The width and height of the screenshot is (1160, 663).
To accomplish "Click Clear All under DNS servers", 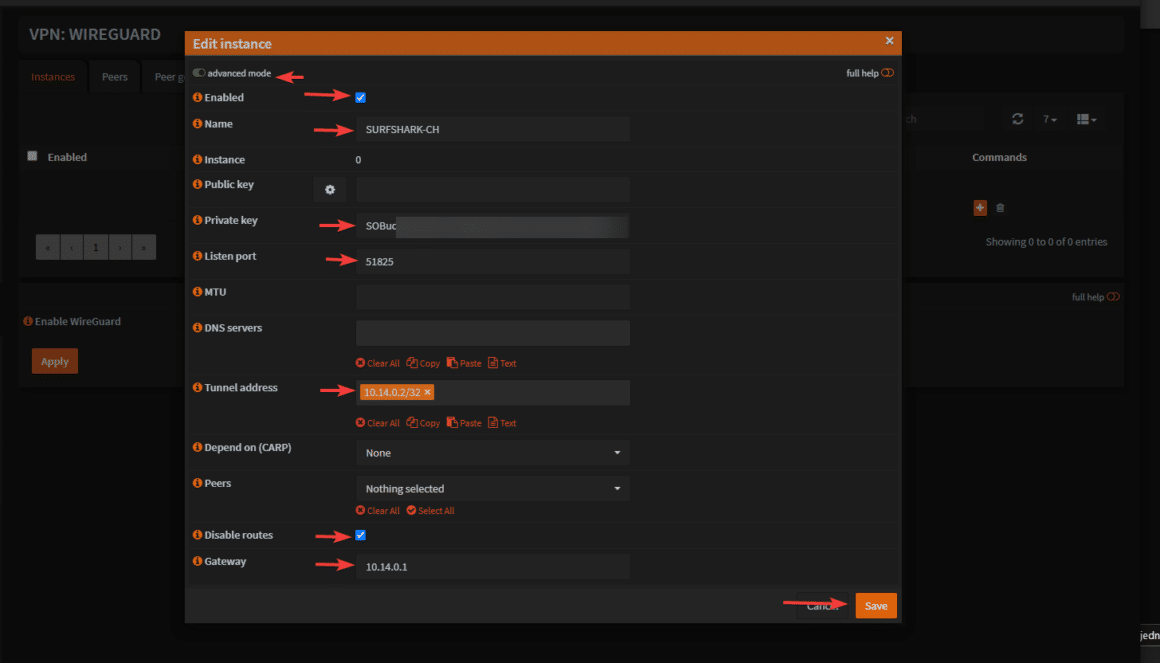I will [x=378, y=364].
